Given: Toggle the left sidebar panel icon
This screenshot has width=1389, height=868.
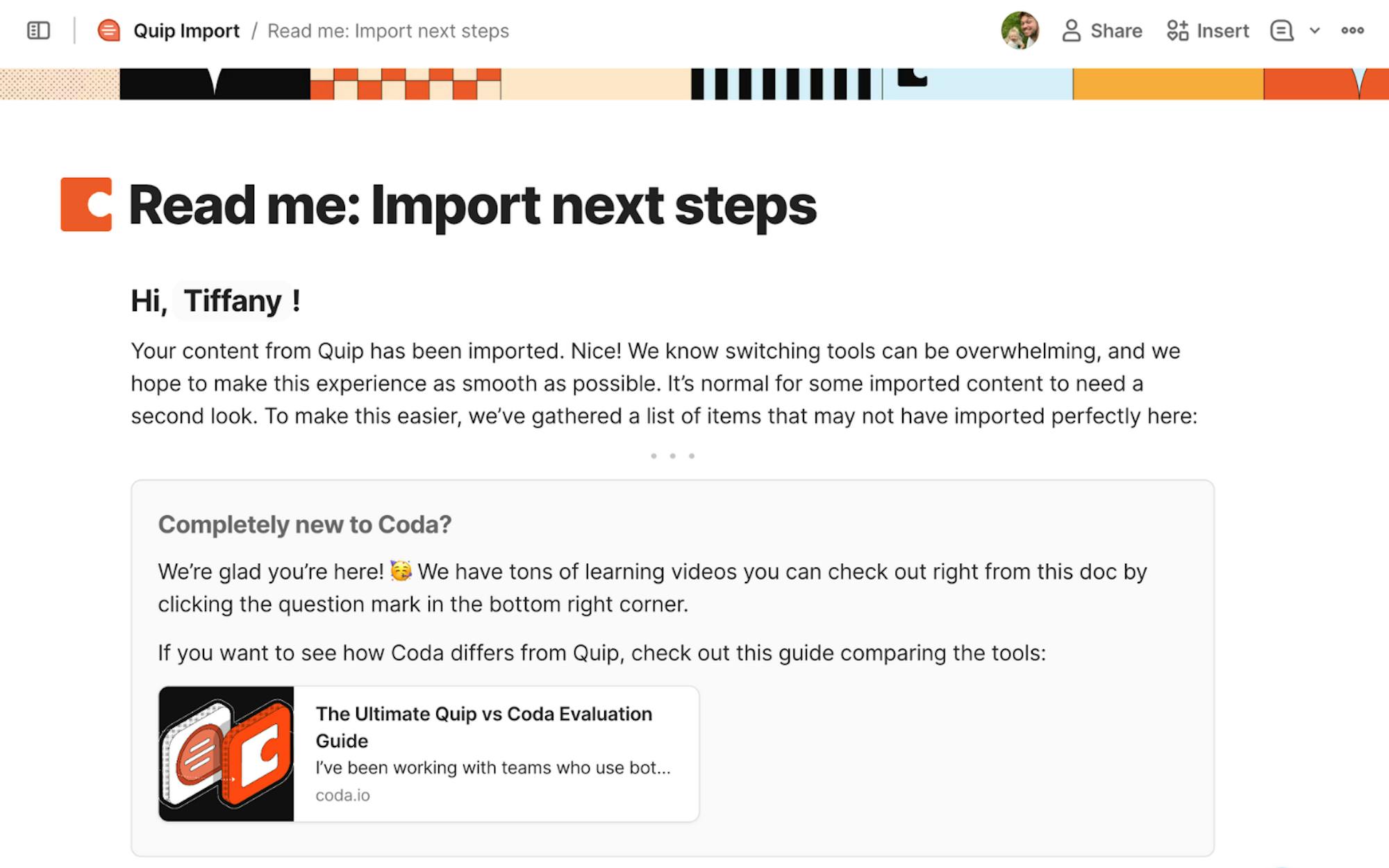Looking at the screenshot, I should click(x=38, y=31).
